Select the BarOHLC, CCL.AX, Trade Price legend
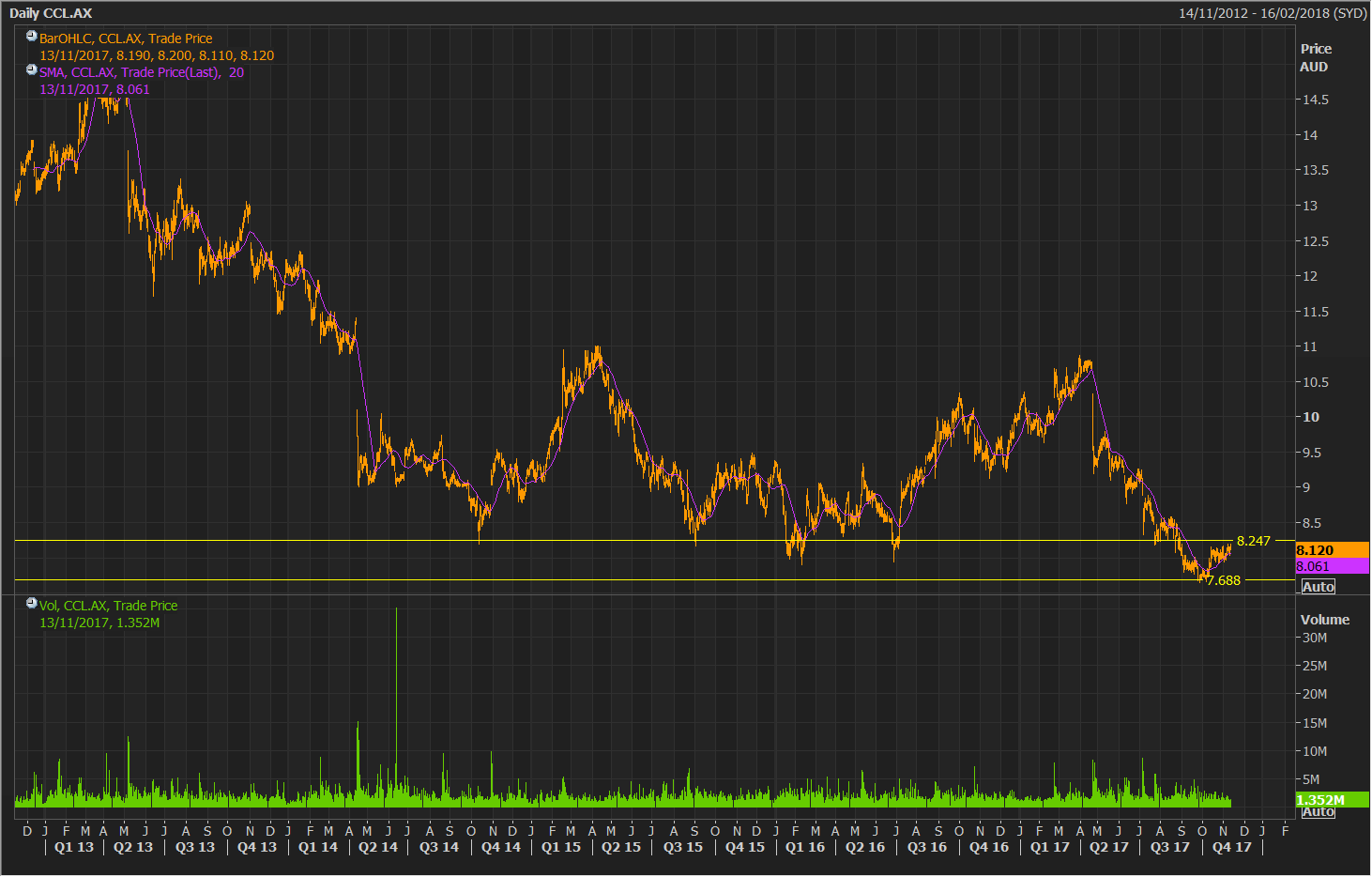1372x877 pixels. coord(126,38)
